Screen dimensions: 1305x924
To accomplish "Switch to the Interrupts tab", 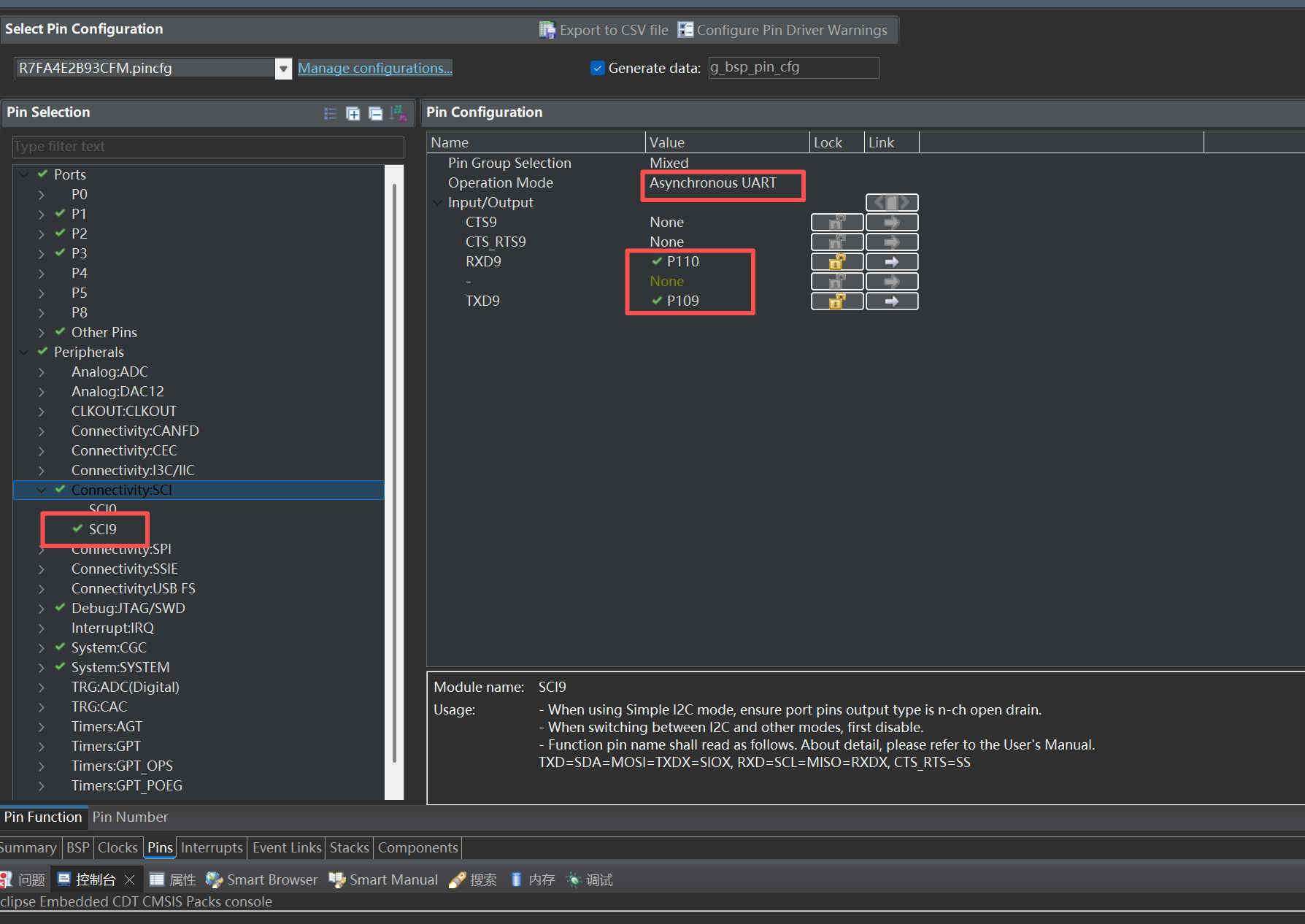I will pyautogui.click(x=212, y=847).
